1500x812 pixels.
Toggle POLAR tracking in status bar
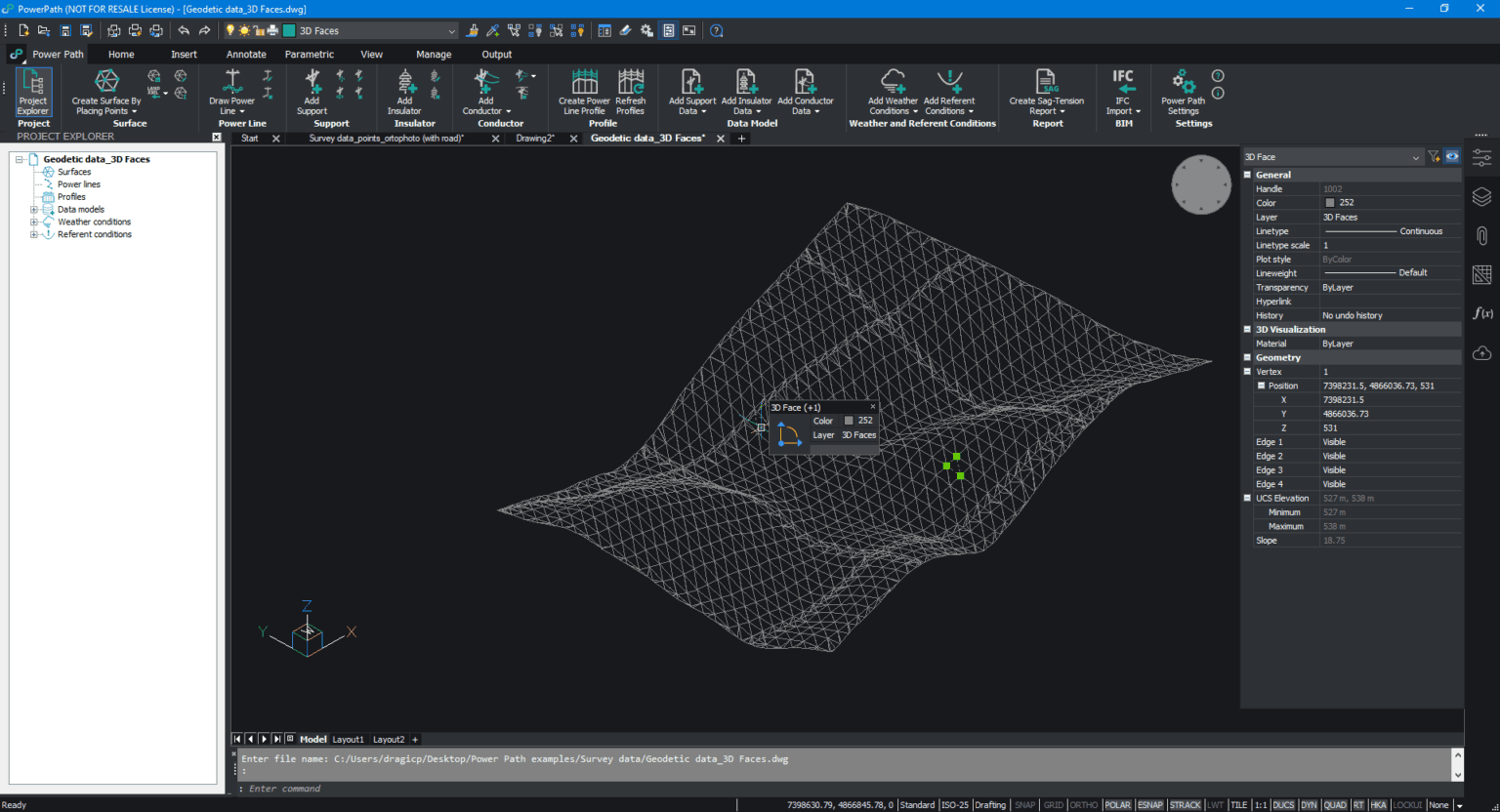click(1118, 805)
